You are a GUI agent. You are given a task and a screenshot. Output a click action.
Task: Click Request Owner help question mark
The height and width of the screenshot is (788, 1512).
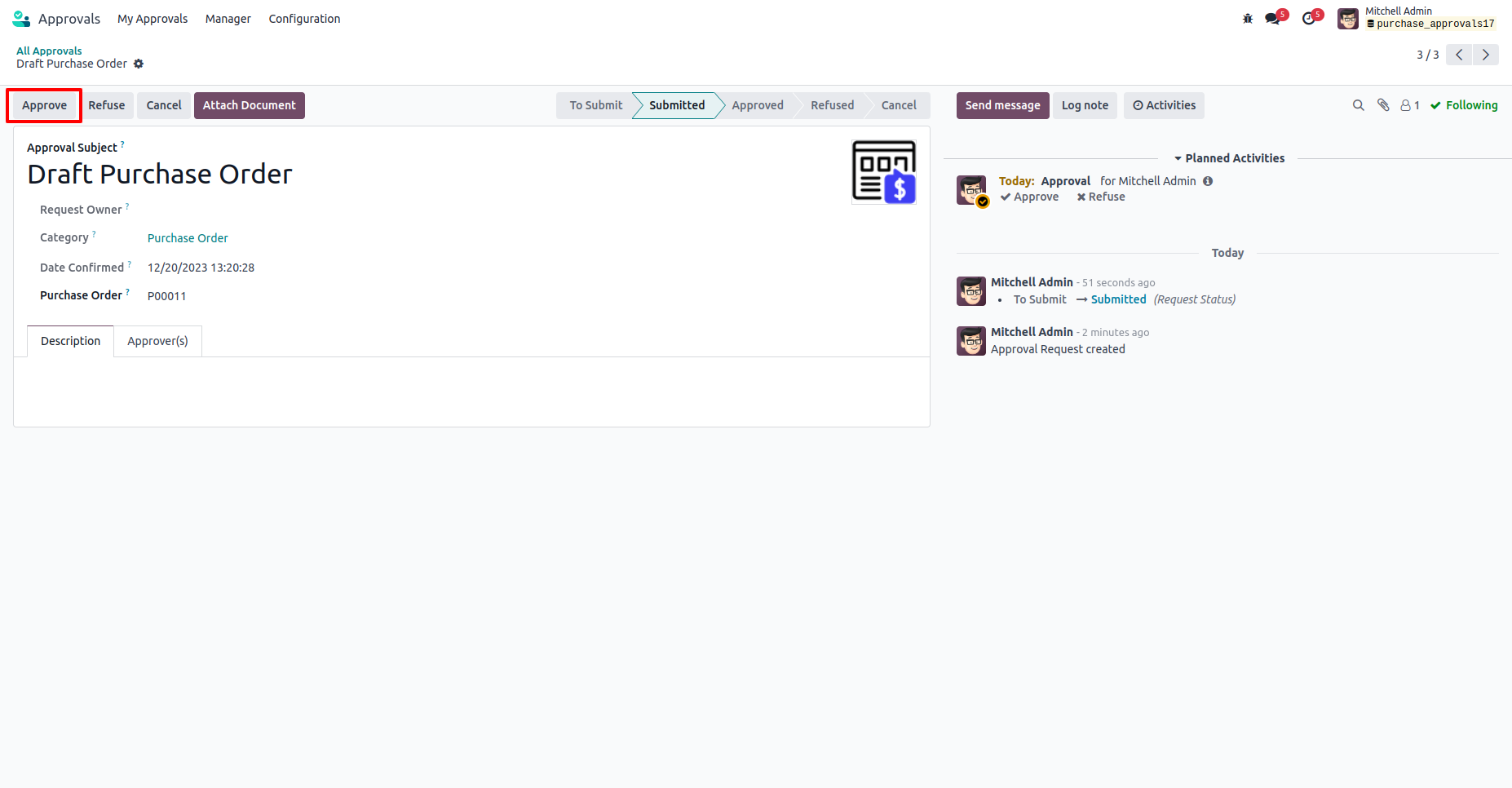tap(127, 206)
